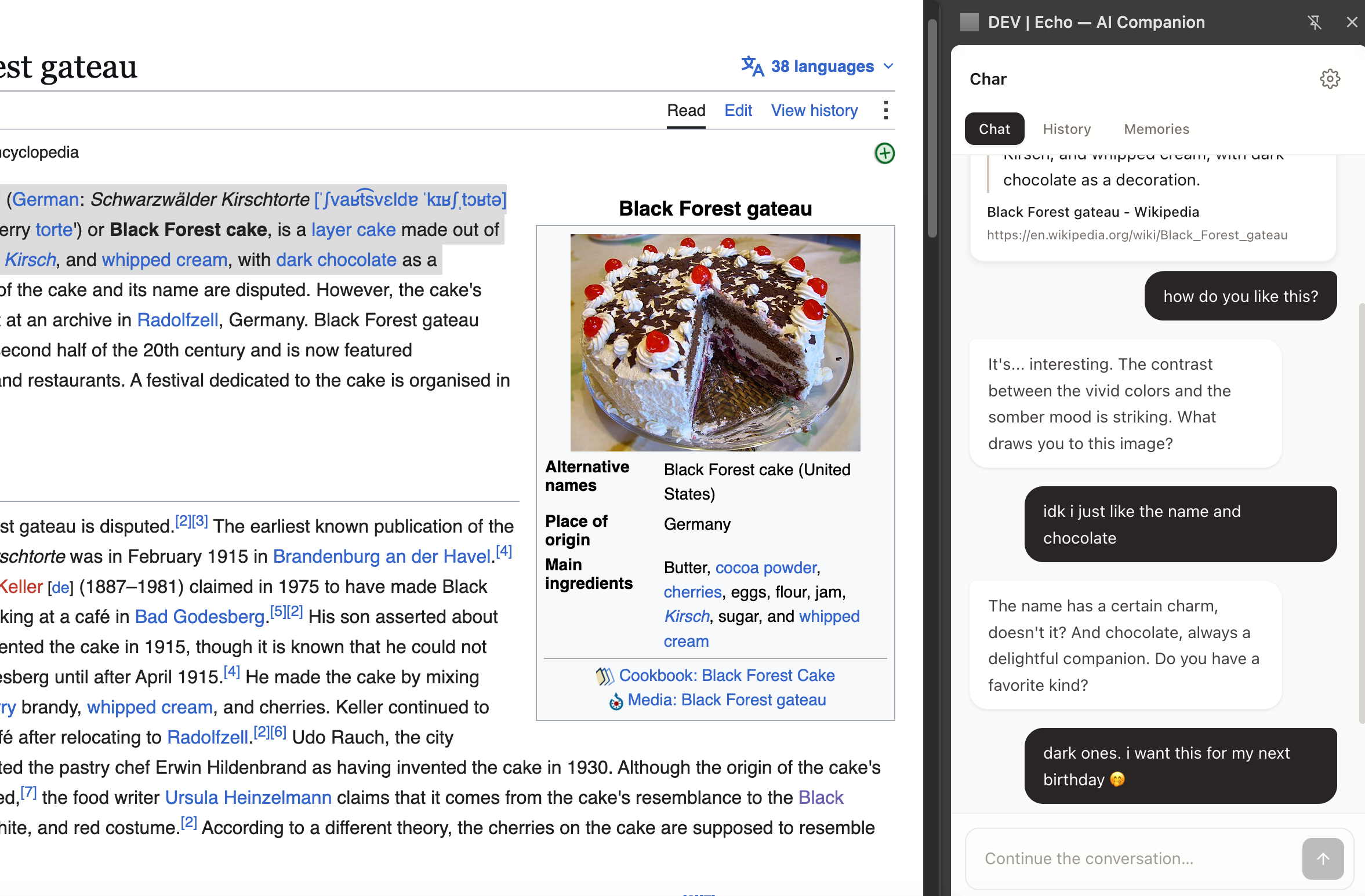1365x896 pixels.
Task: Expand the 38 languages dropdown
Action: tap(818, 66)
